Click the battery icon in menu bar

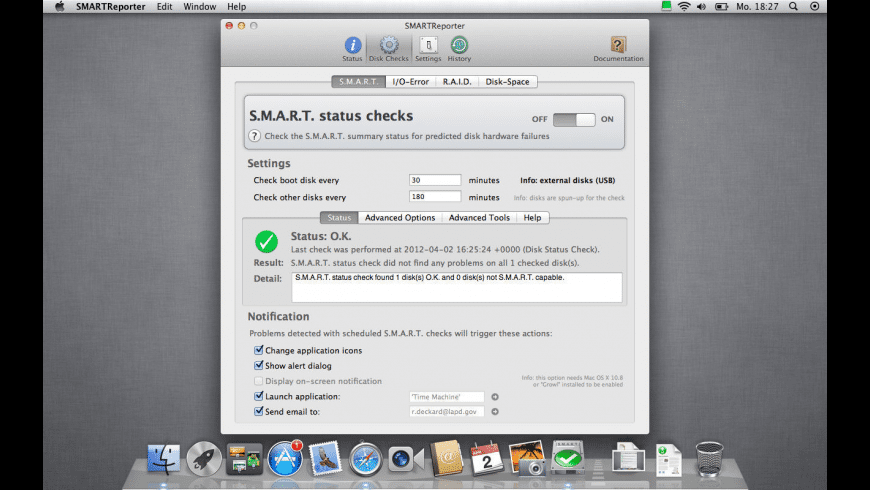click(721, 7)
